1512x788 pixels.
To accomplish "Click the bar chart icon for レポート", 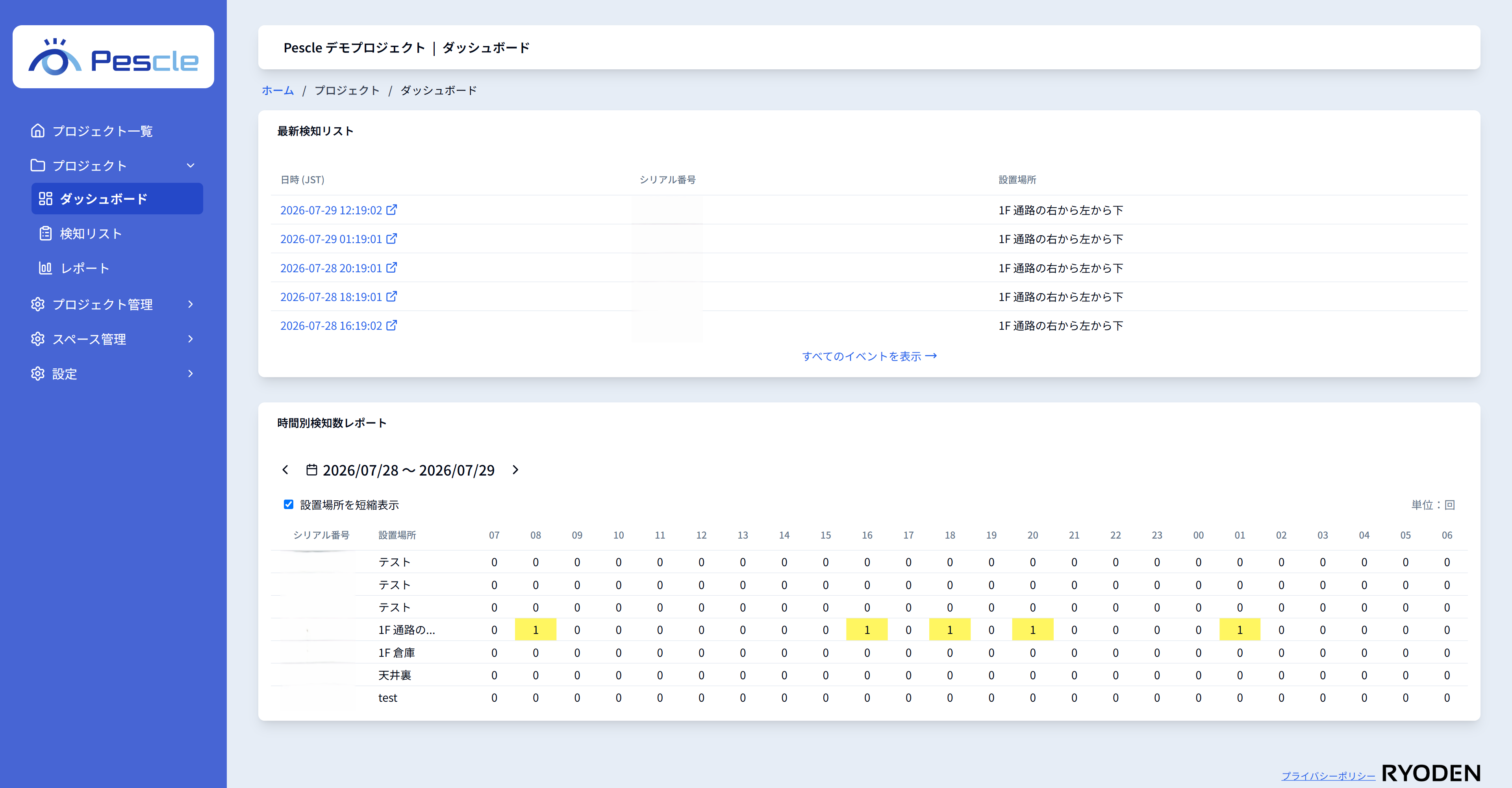I will [x=45, y=268].
